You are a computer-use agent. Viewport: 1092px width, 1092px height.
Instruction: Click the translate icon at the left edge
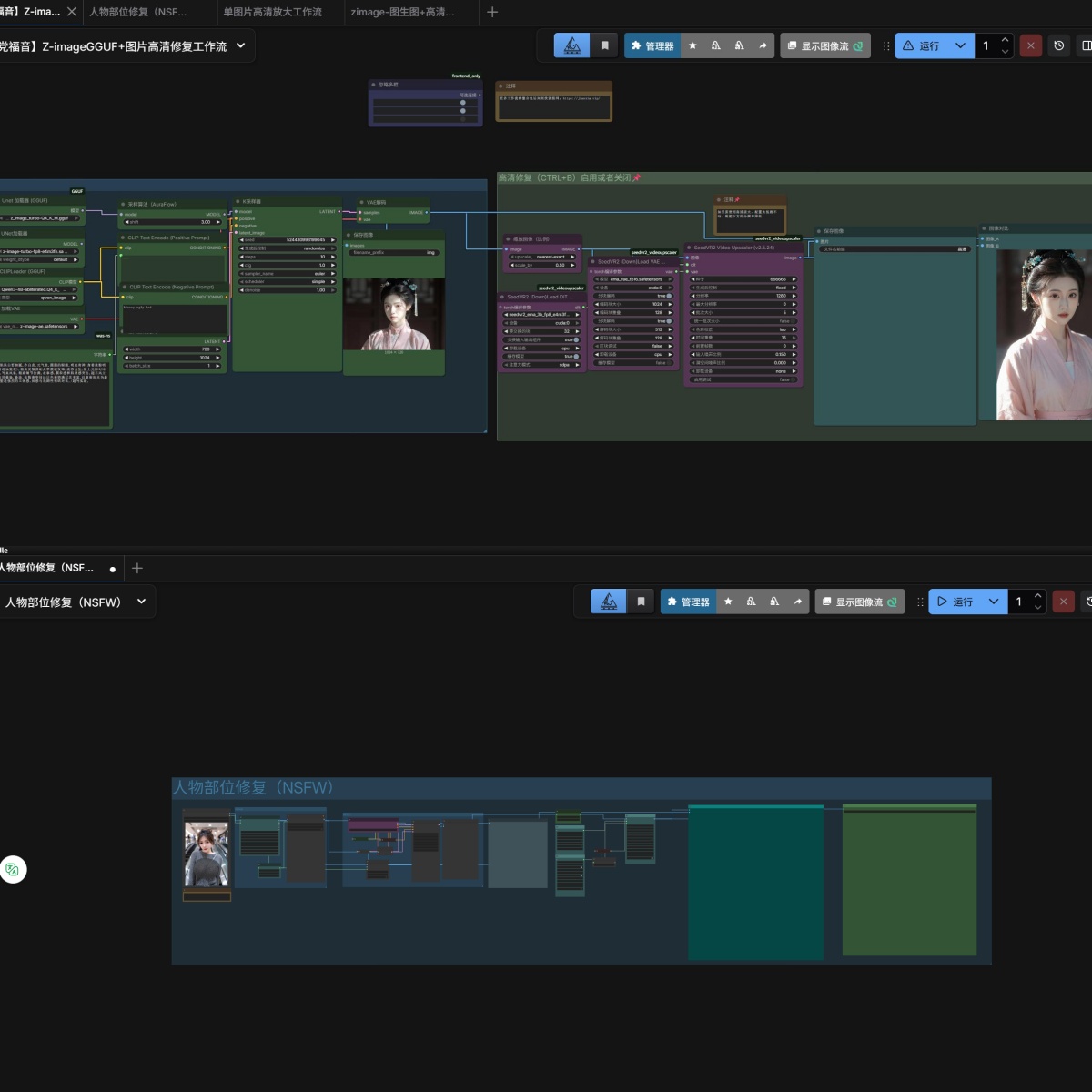click(13, 869)
